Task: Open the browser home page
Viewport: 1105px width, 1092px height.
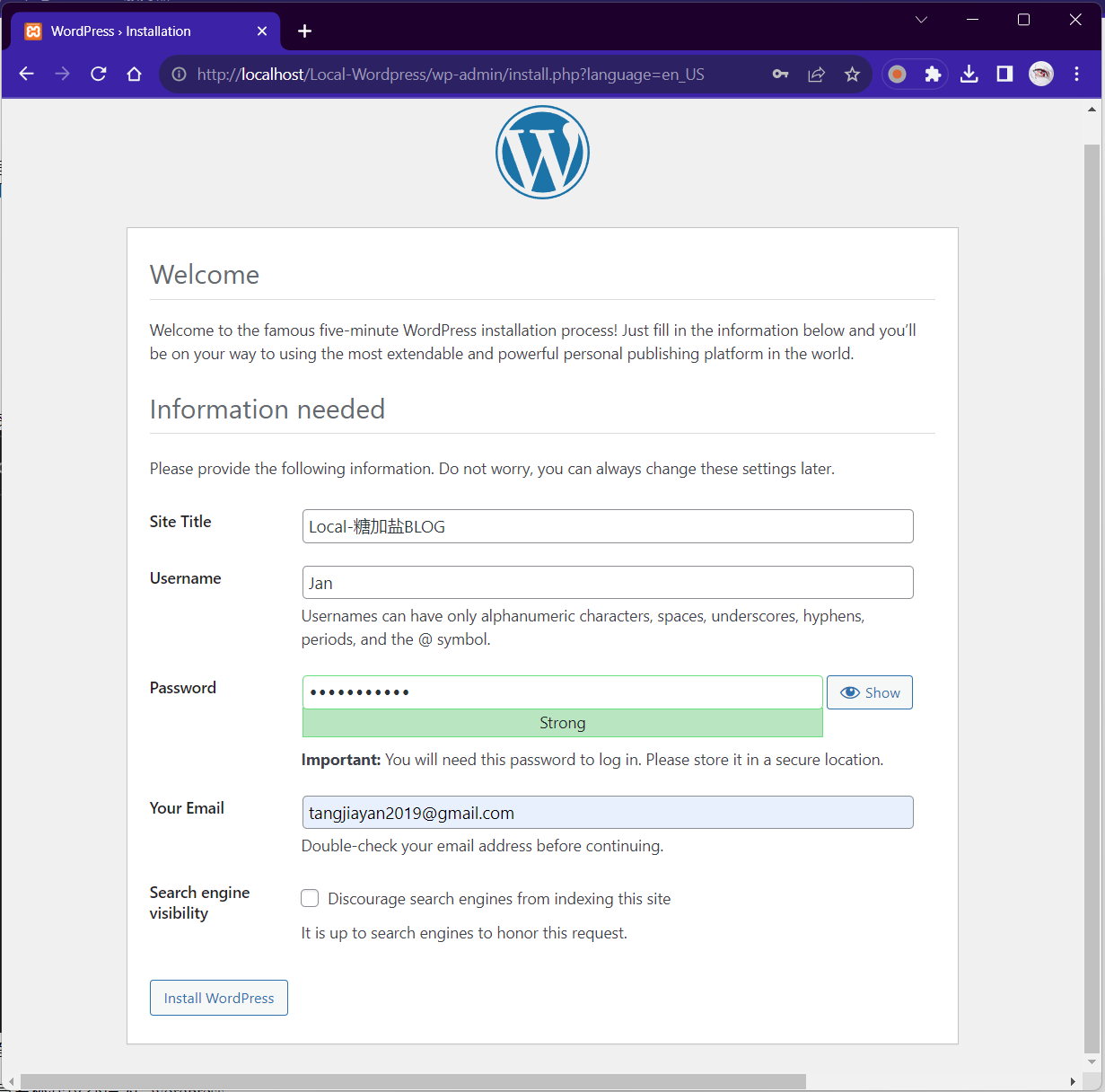Action: 135,75
